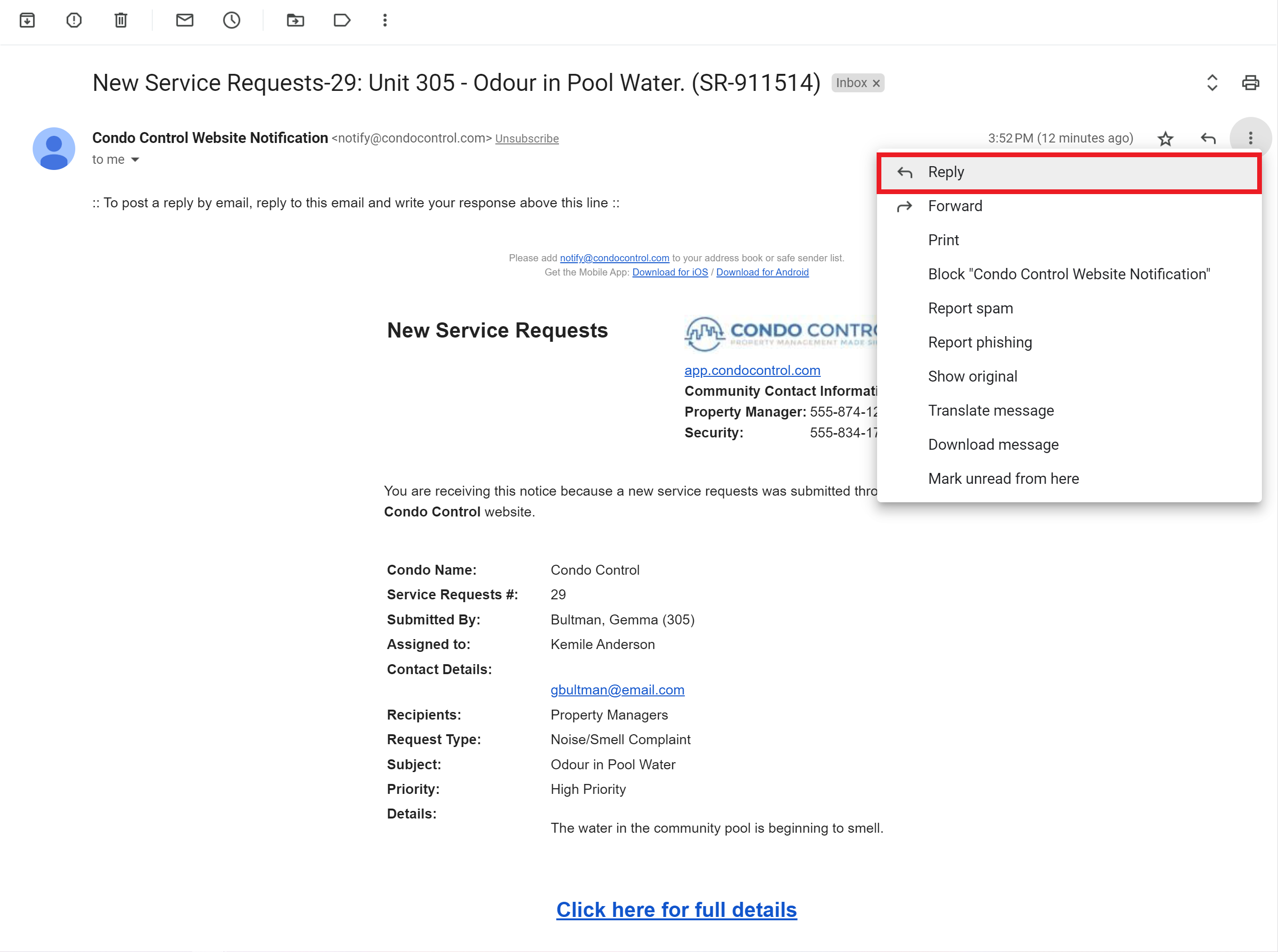Open the notify@condocontrol.com address link
This screenshot has height=952, width=1278.
pos(614,258)
